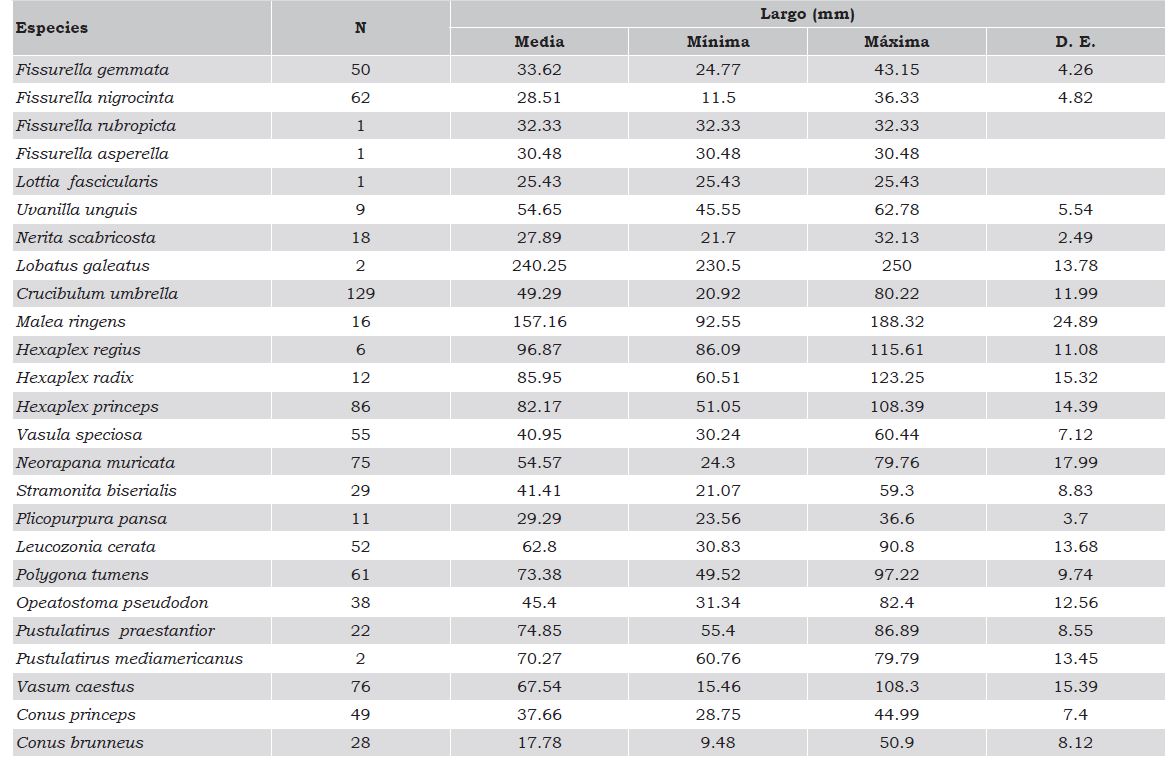Click the 240.25 media value
The height and width of the screenshot is (777, 1176).
pyautogui.click(x=539, y=266)
